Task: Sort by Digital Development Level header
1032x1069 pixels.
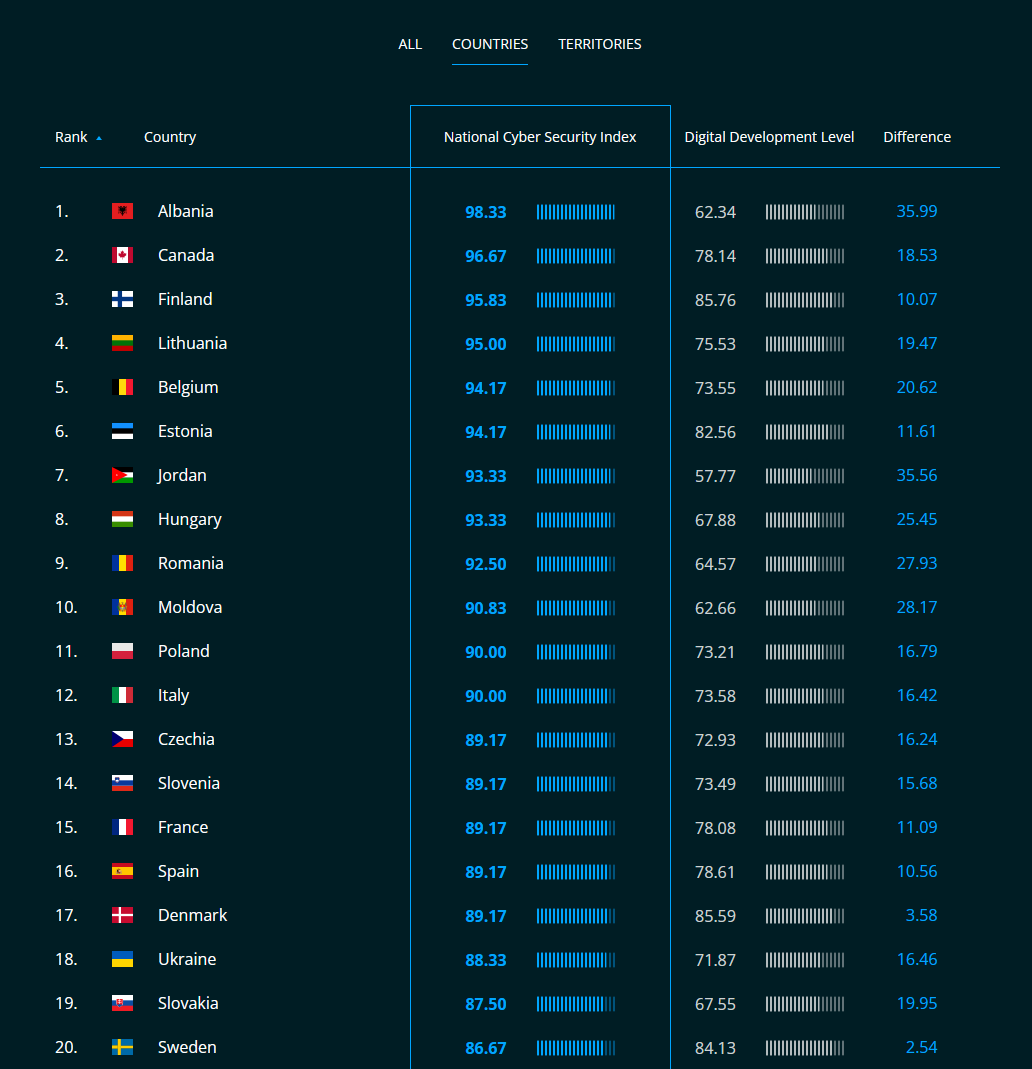Action: (769, 137)
